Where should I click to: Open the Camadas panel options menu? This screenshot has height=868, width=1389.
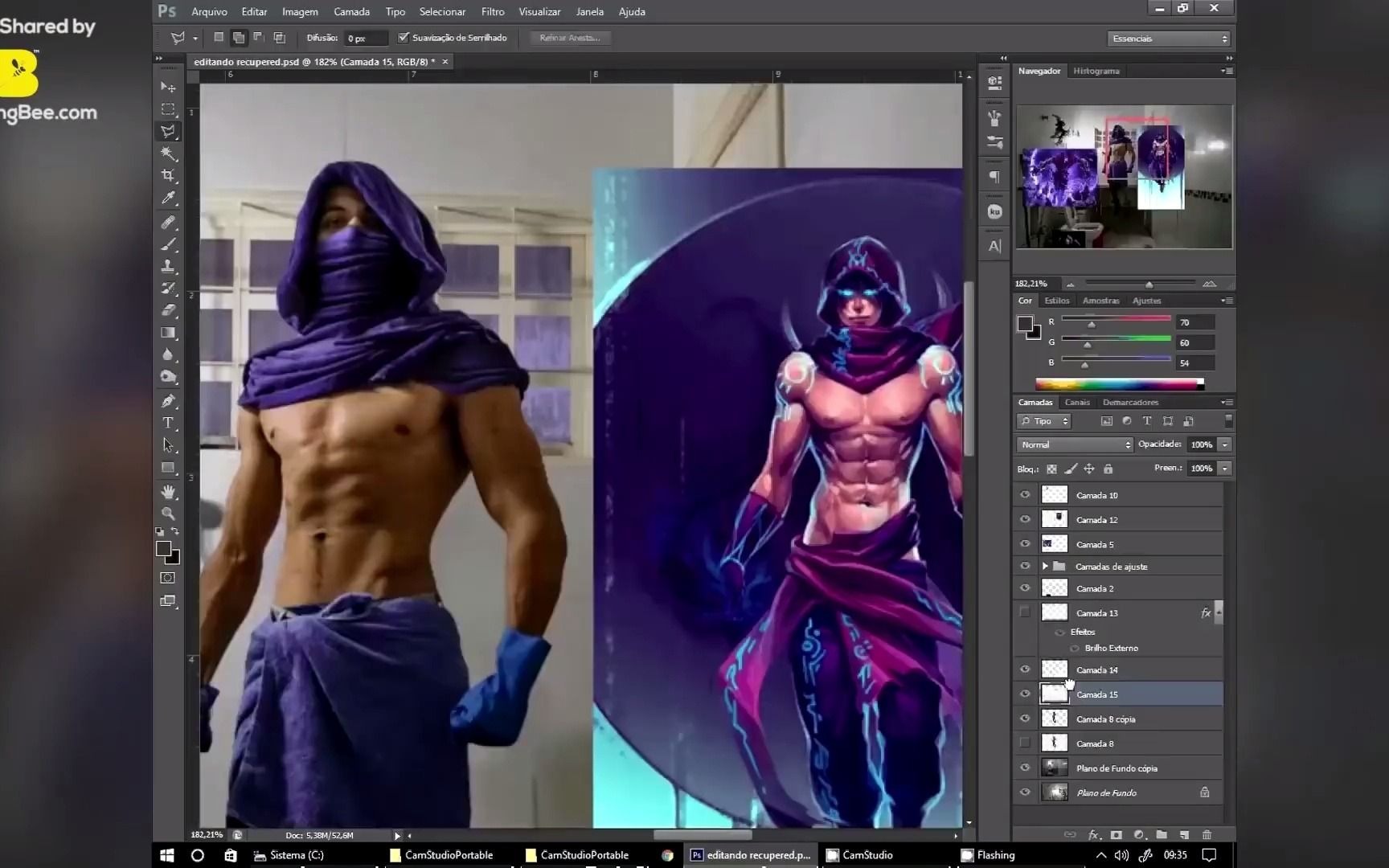(1227, 402)
